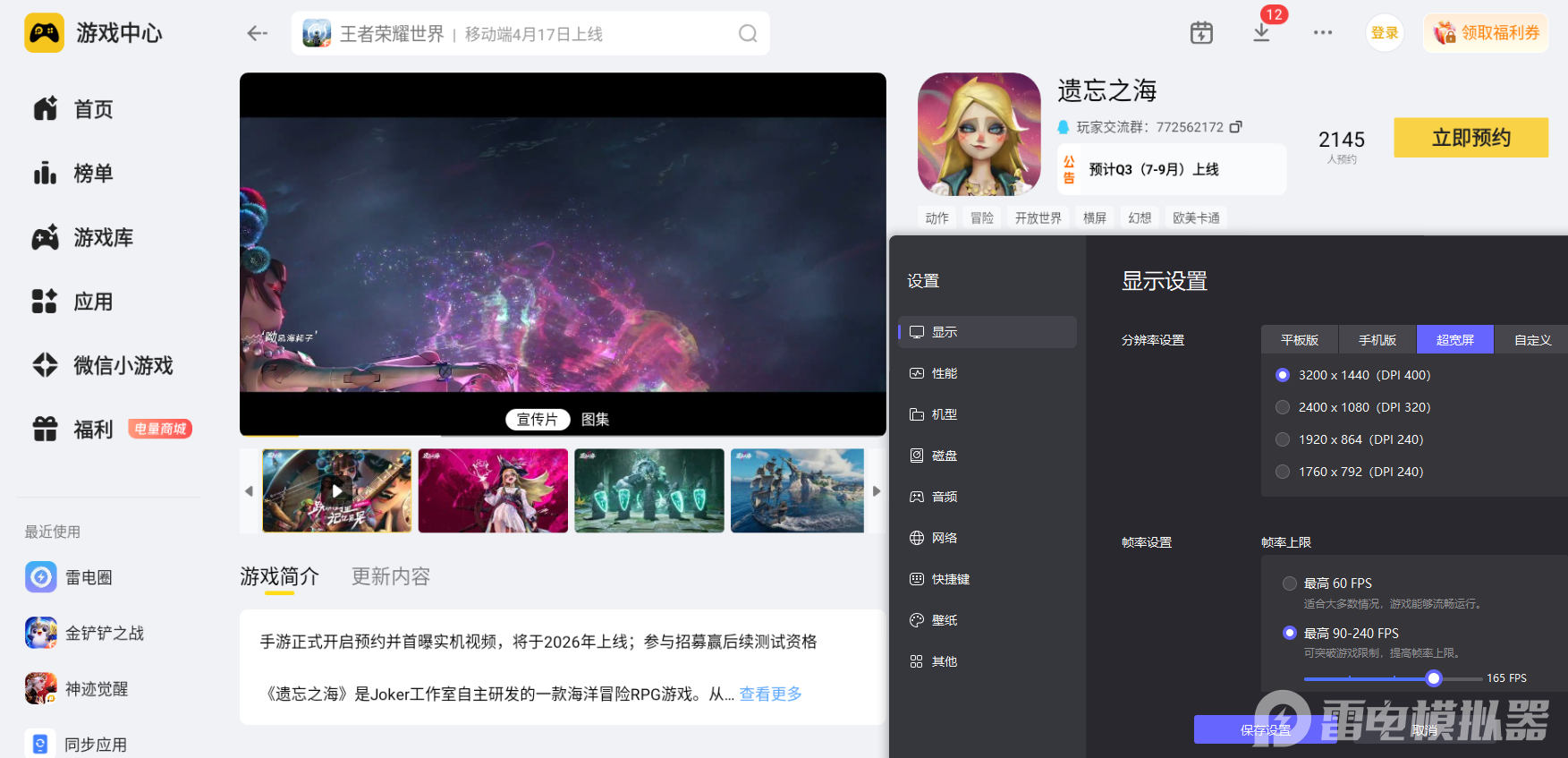Select 1920 x 864 resolution
The height and width of the screenshot is (758, 1568).
1283,439
